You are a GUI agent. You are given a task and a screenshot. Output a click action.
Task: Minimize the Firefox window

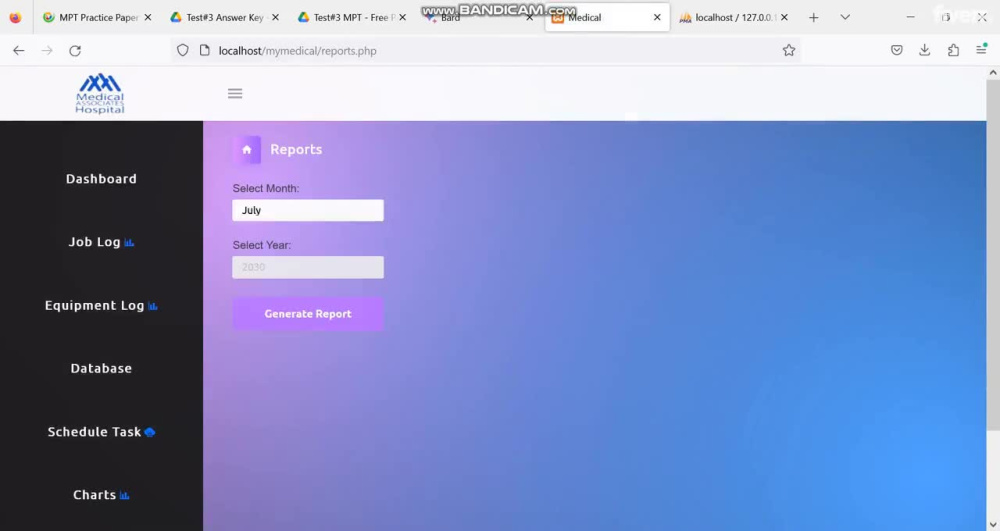911,17
